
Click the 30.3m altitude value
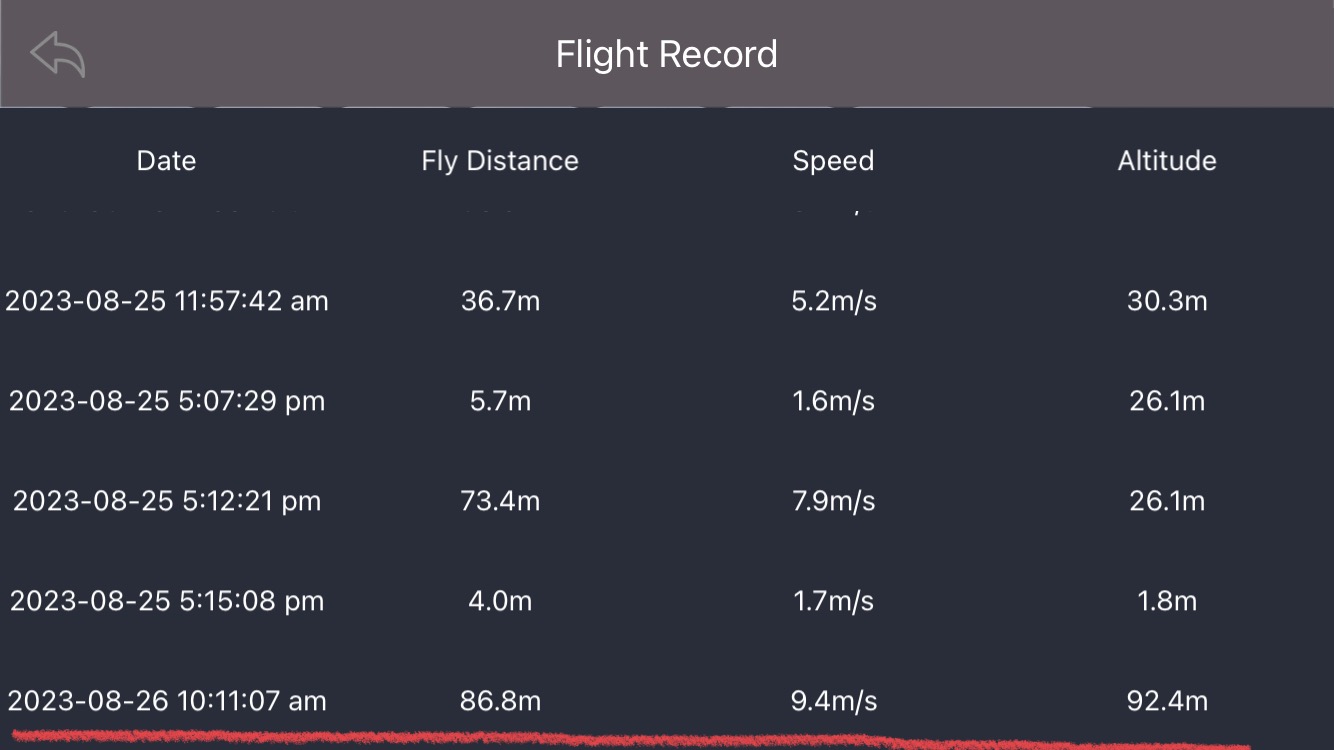(1167, 301)
